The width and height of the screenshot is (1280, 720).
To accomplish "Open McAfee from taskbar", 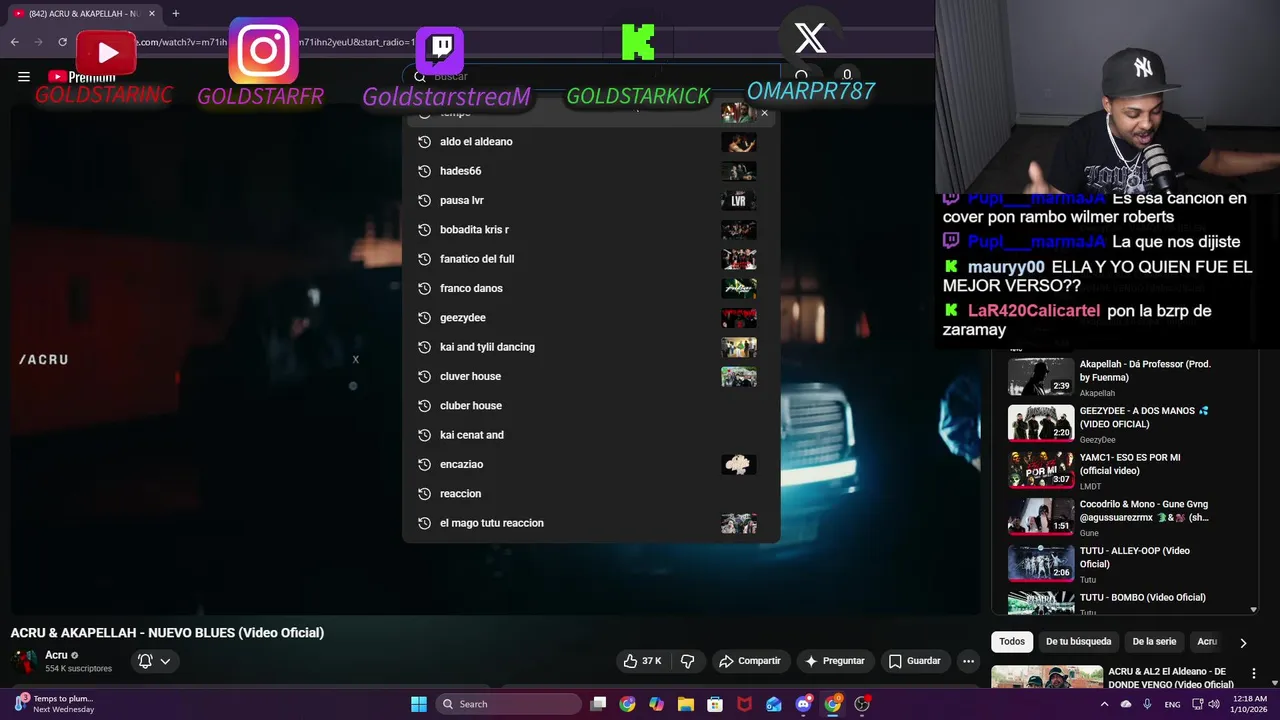I will click(x=744, y=704).
